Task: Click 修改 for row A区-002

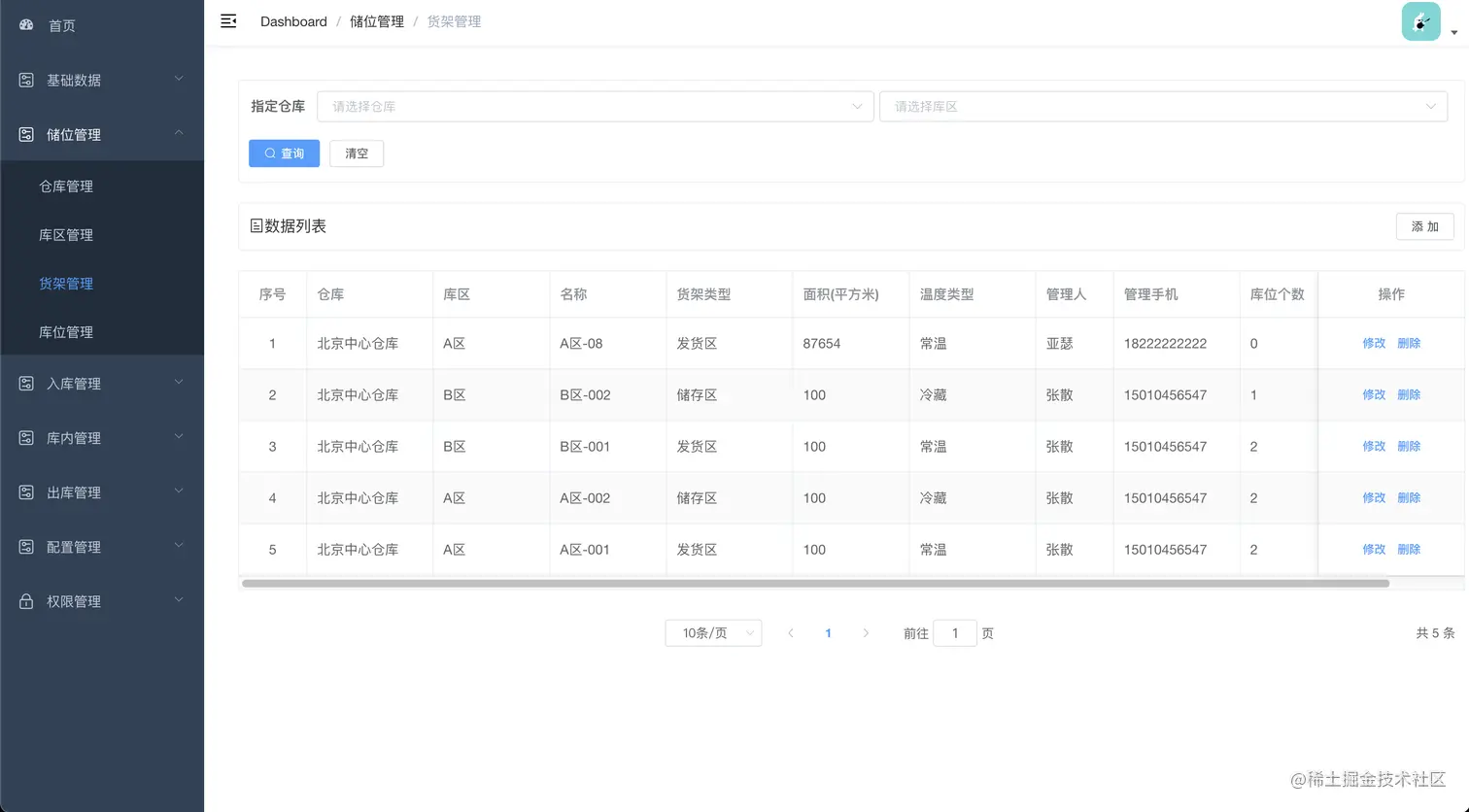Action: click(1374, 497)
